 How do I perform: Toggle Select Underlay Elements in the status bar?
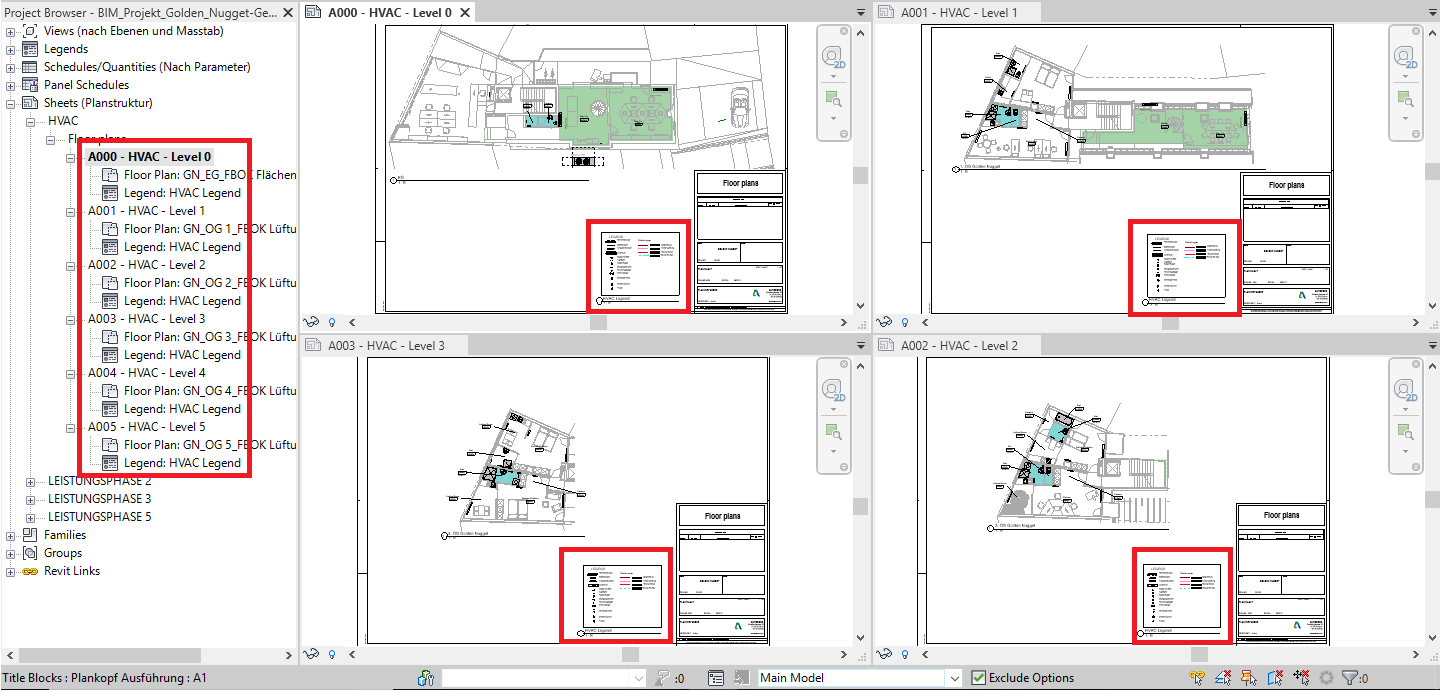(1223, 678)
